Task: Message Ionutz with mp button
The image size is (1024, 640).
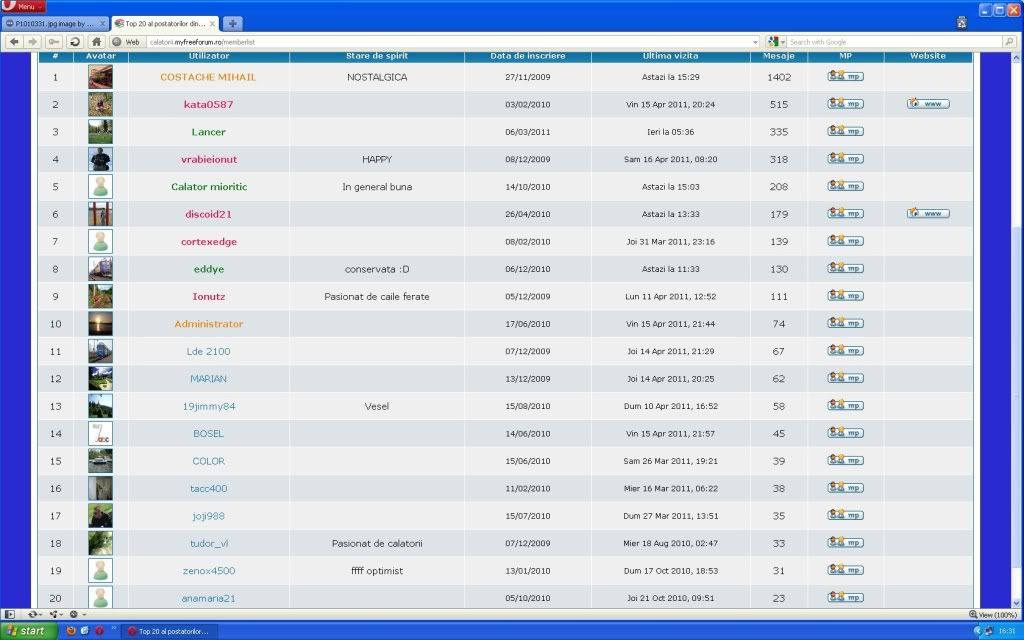Action: (x=846, y=296)
